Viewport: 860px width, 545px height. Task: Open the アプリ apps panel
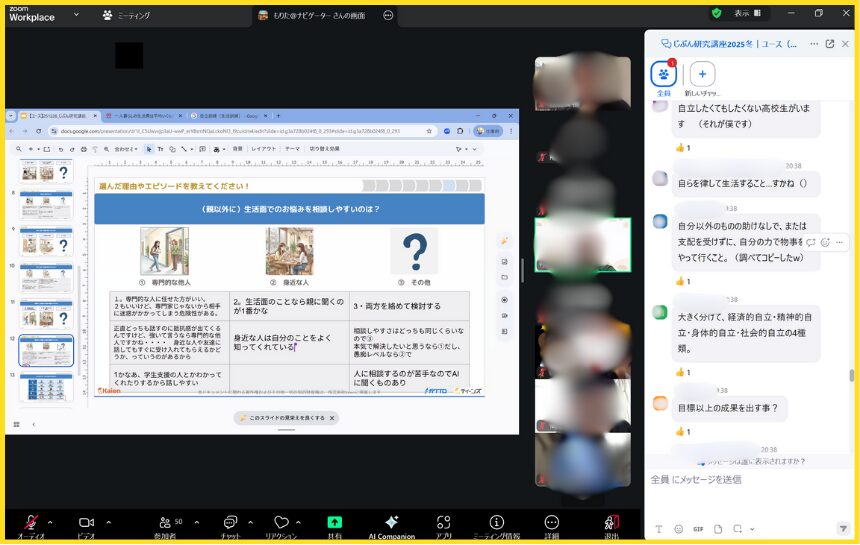click(443, 525)
